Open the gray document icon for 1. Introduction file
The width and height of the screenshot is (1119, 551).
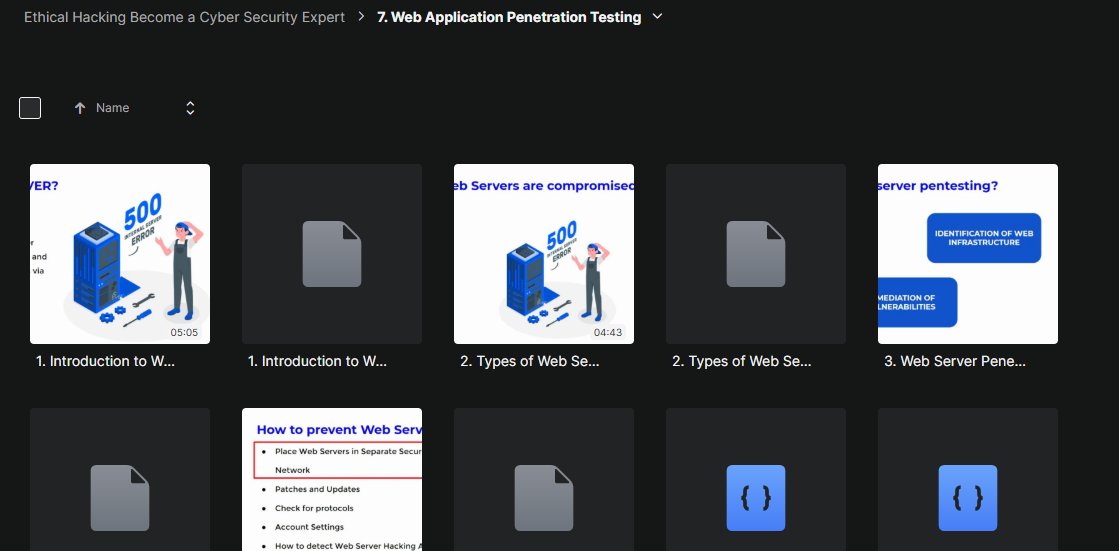point(332,254)
